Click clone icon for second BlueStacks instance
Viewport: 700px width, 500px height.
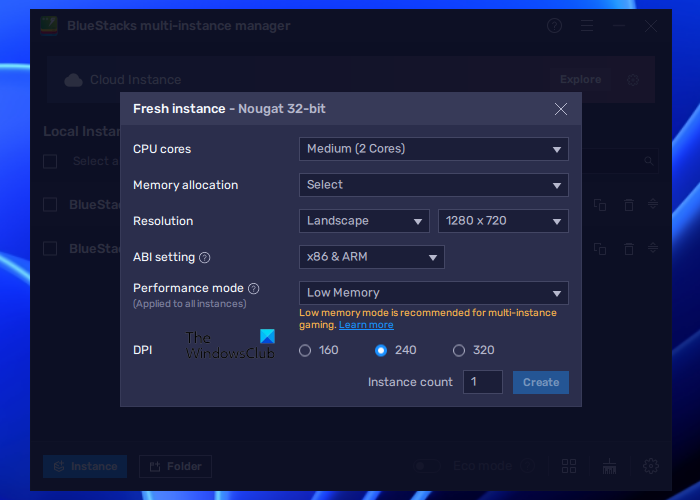click(600, 249)
